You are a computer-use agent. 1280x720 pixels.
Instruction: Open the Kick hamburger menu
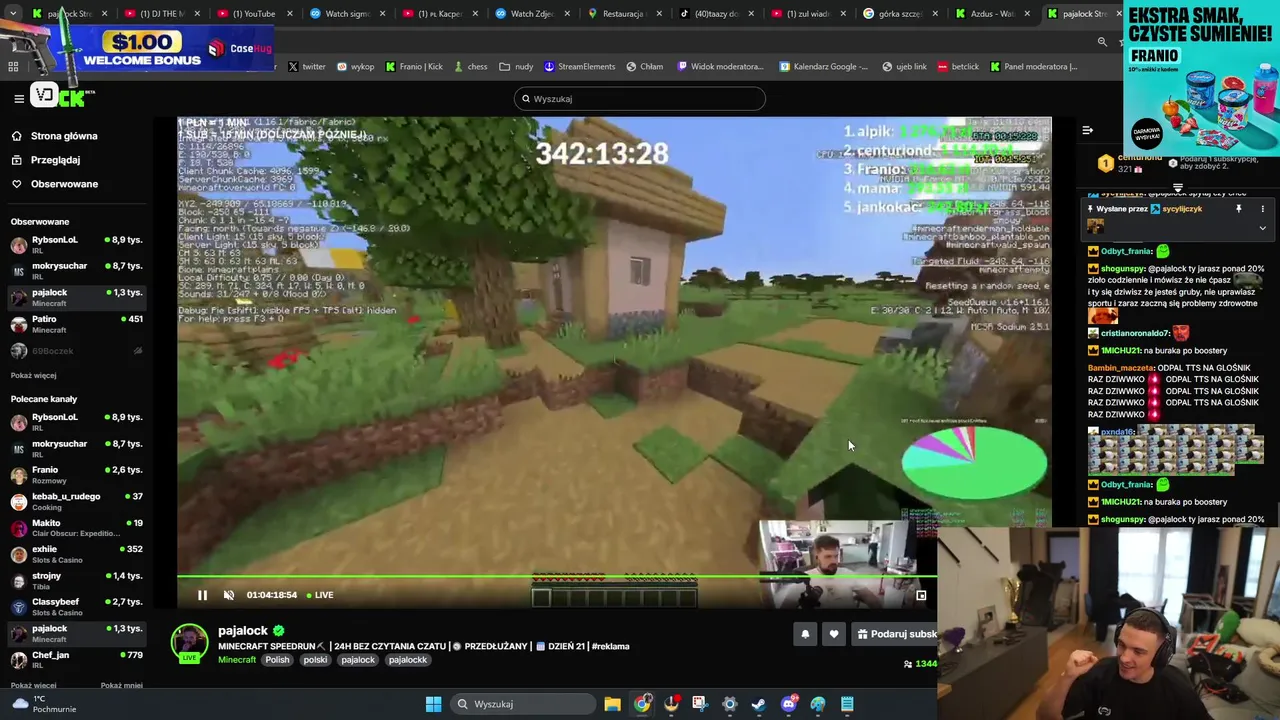coord(18,98)
